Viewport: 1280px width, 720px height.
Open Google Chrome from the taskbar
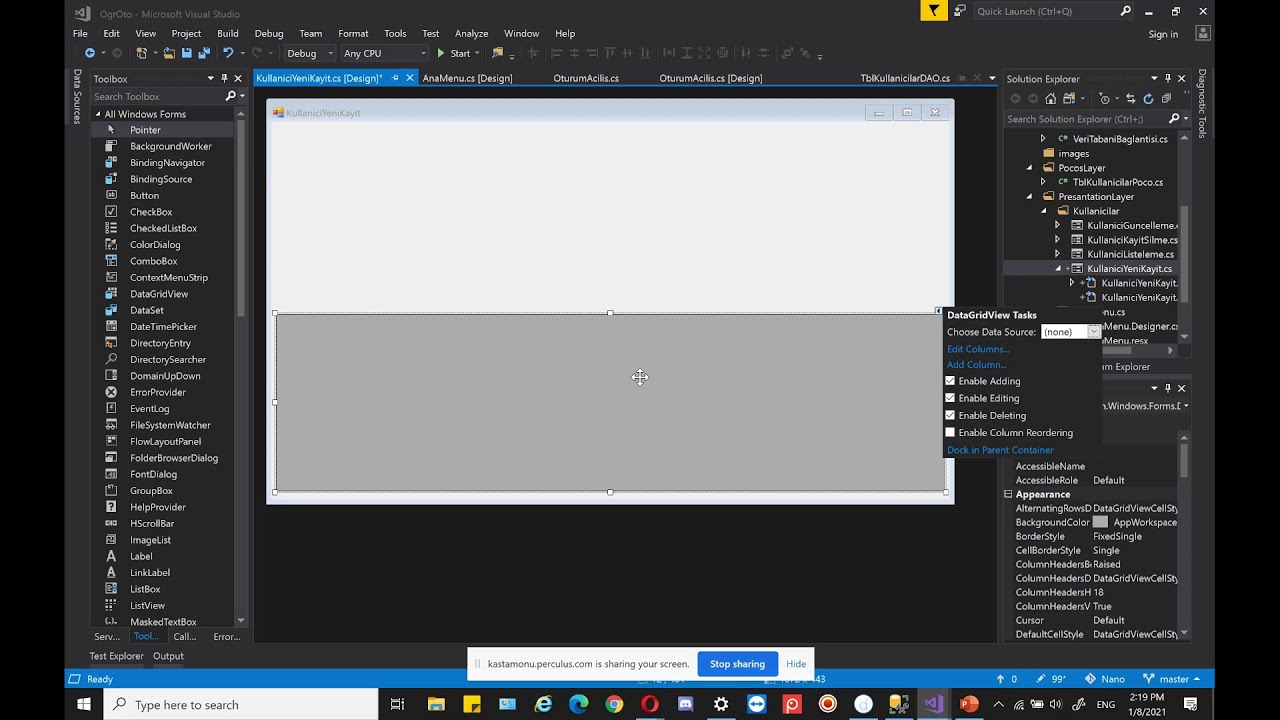[614, 704]
